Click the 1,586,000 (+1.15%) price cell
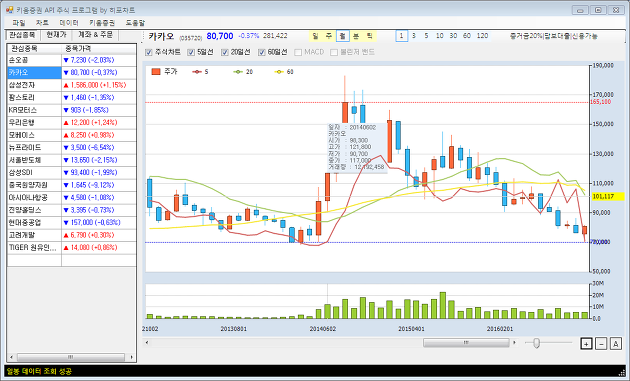 [x=99, y=85]
